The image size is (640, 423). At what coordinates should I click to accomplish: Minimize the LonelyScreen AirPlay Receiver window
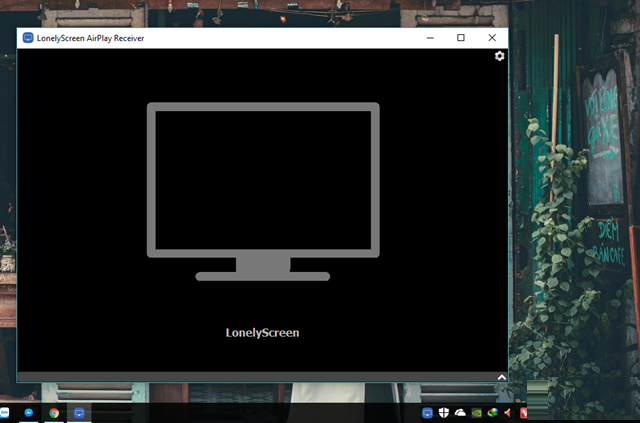[430, 38]
